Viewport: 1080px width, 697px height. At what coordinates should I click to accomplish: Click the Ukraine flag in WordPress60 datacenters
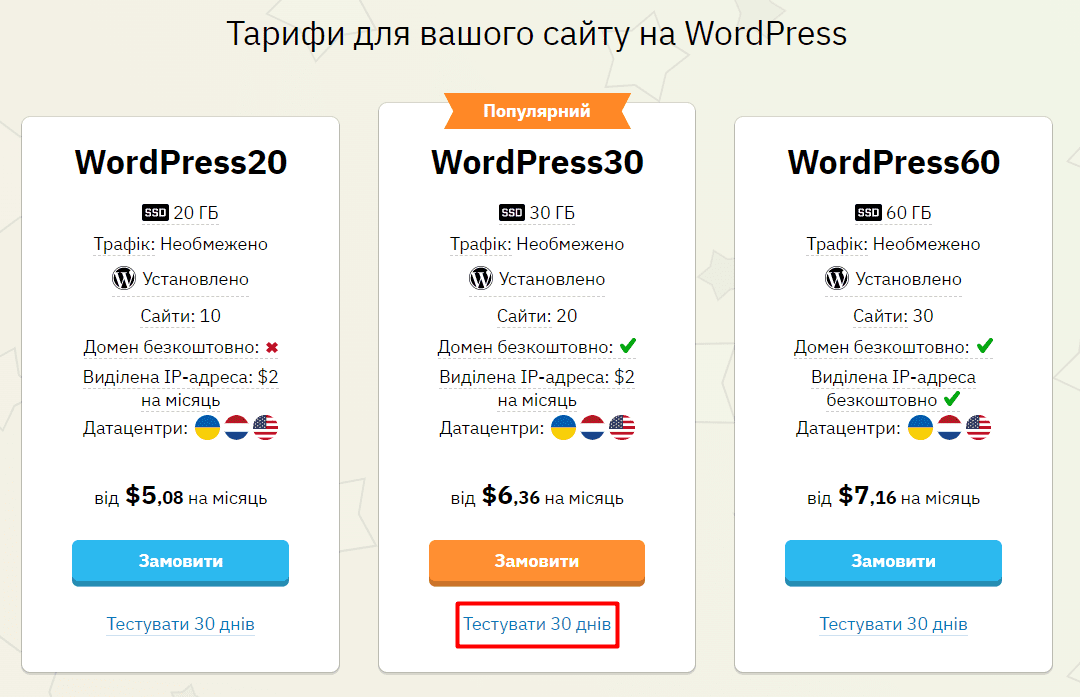(920, 427)
